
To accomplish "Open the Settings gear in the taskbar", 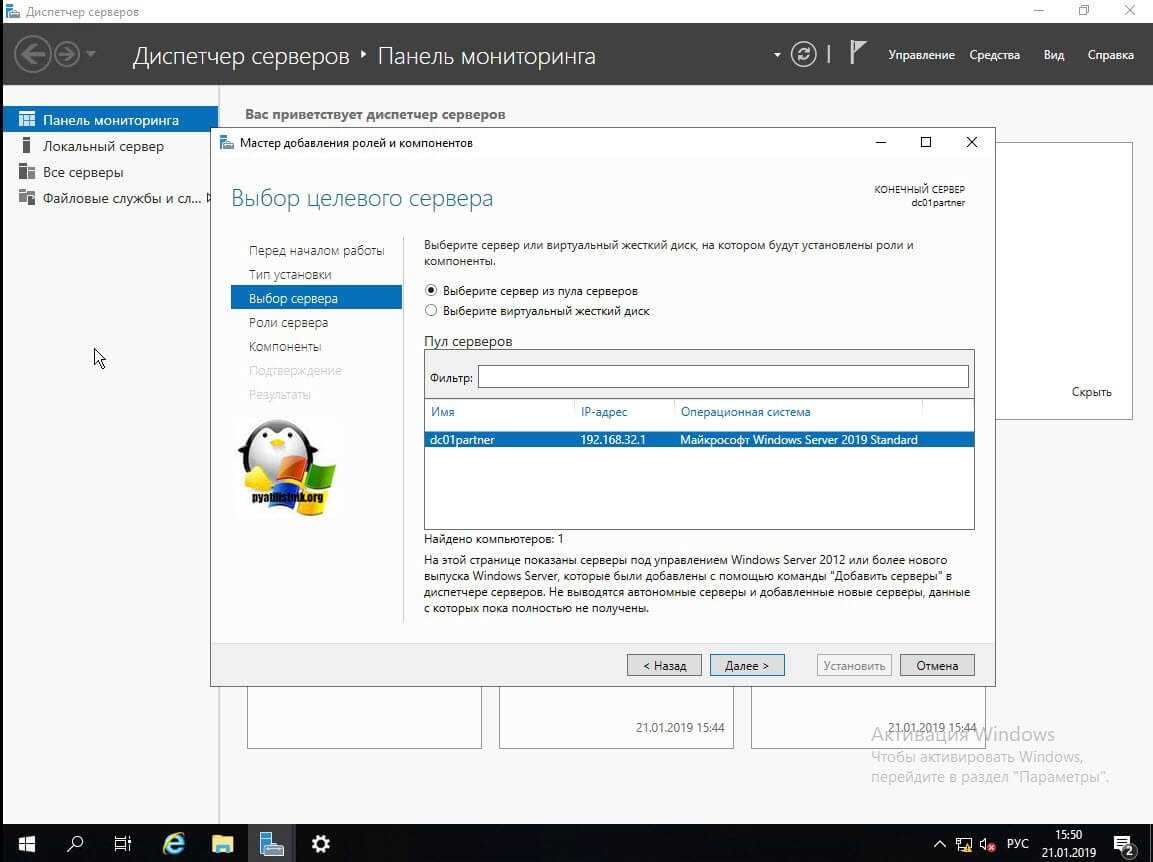I will coord(320,843).
